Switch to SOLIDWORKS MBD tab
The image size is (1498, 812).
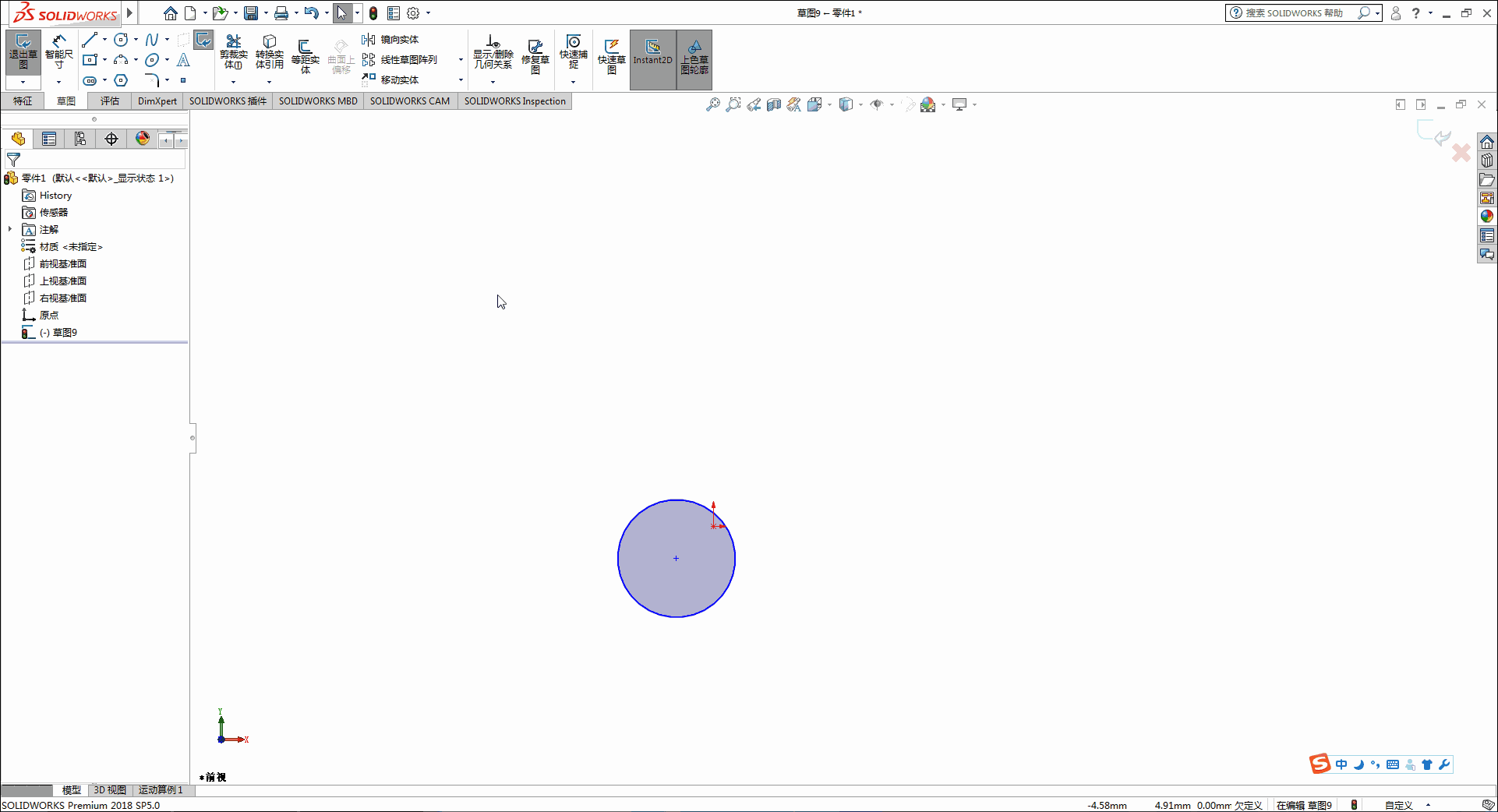click(x=318, y=101)
